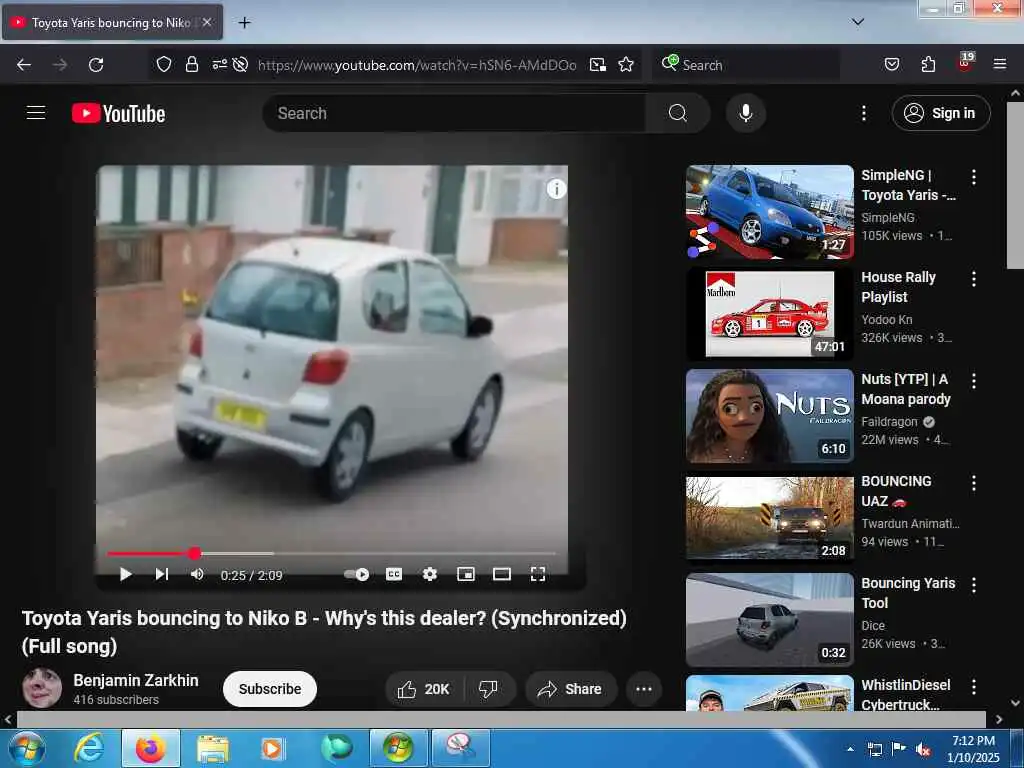Viewport: 1024px width, 768px height.
Task: Open YouTube hamburger guide menu
Action: pyautogui.click(x=36, y=113)
